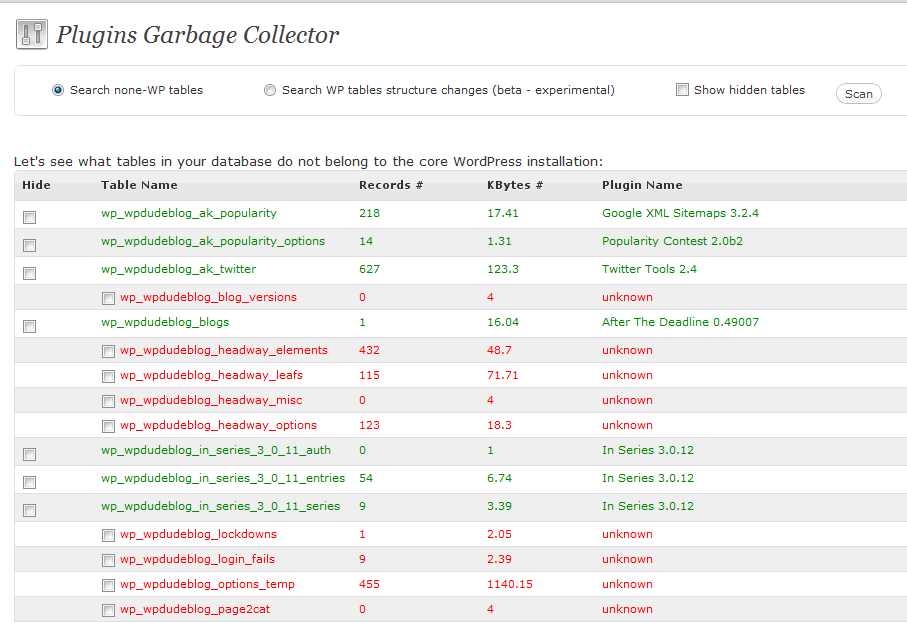The image size is (907, 622).
Task: Click the 432 records value
Action: [369, 350]
